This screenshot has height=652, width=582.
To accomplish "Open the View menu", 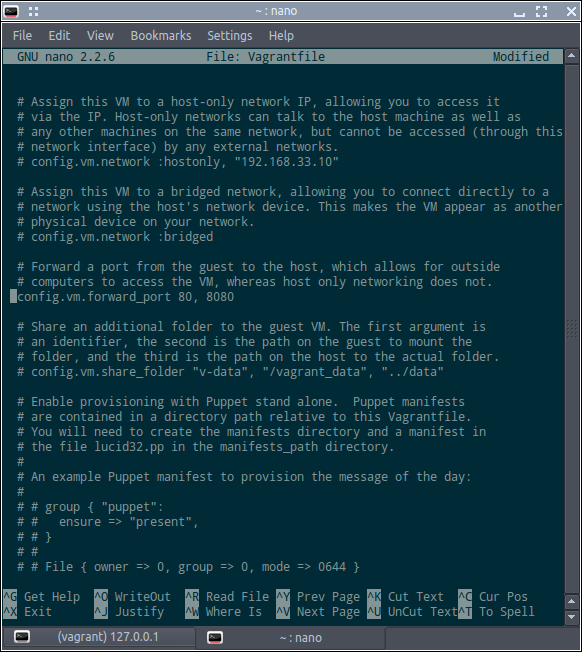I will click(100, 36).
